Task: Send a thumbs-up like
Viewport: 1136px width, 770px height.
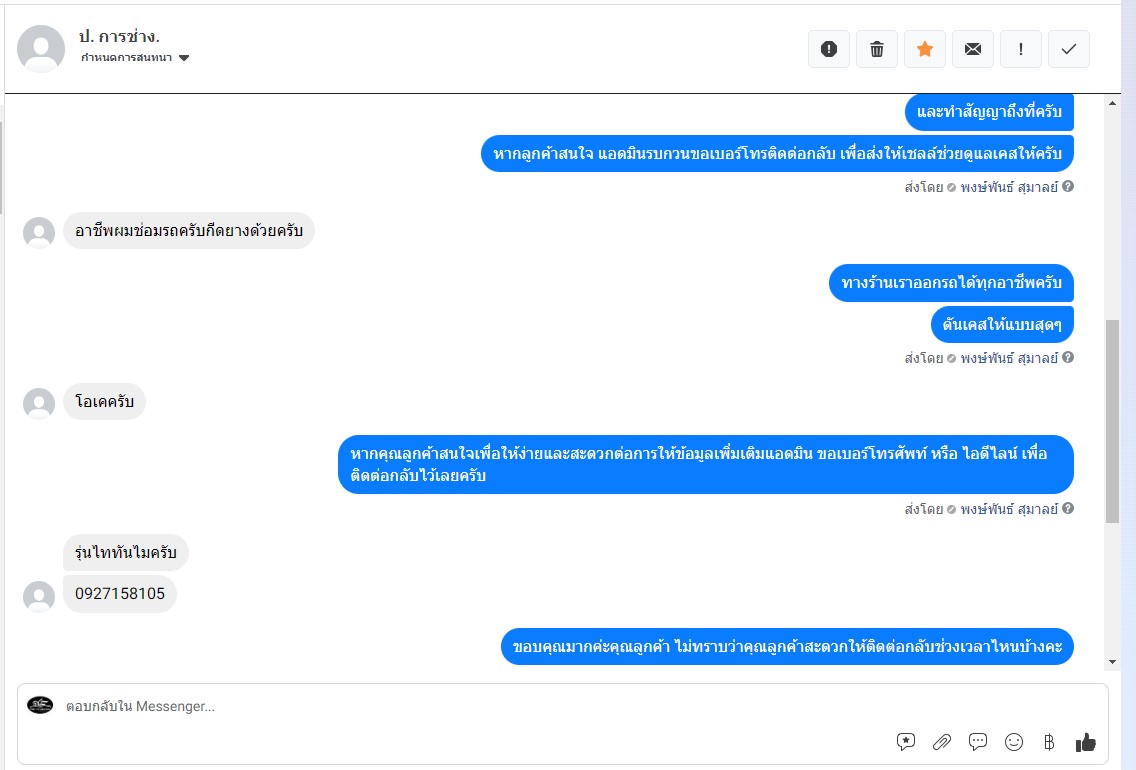Action: 1086,742
